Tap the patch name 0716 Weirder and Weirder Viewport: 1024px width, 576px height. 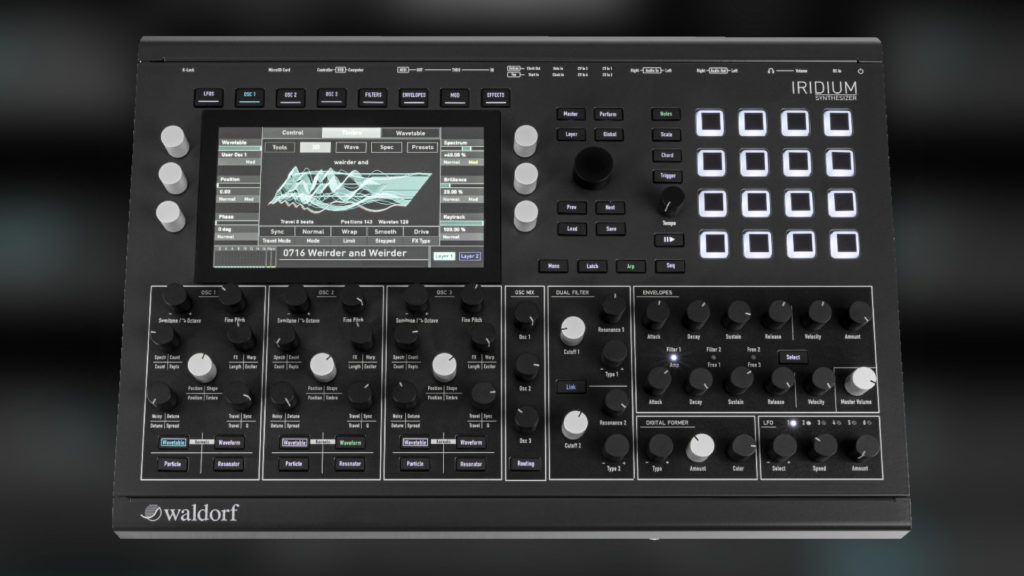click(345, 253)
